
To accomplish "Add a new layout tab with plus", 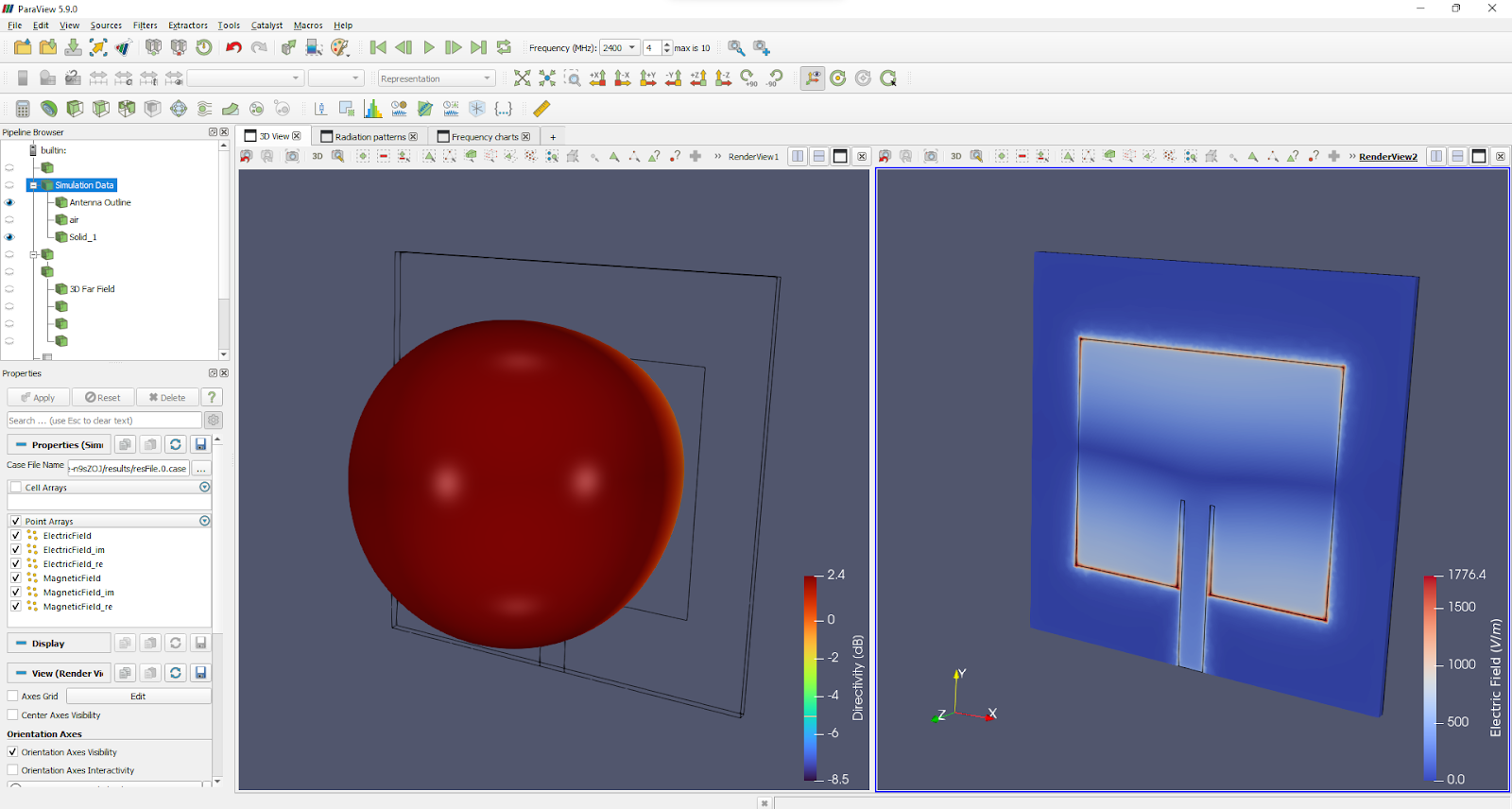I will 553,137.
